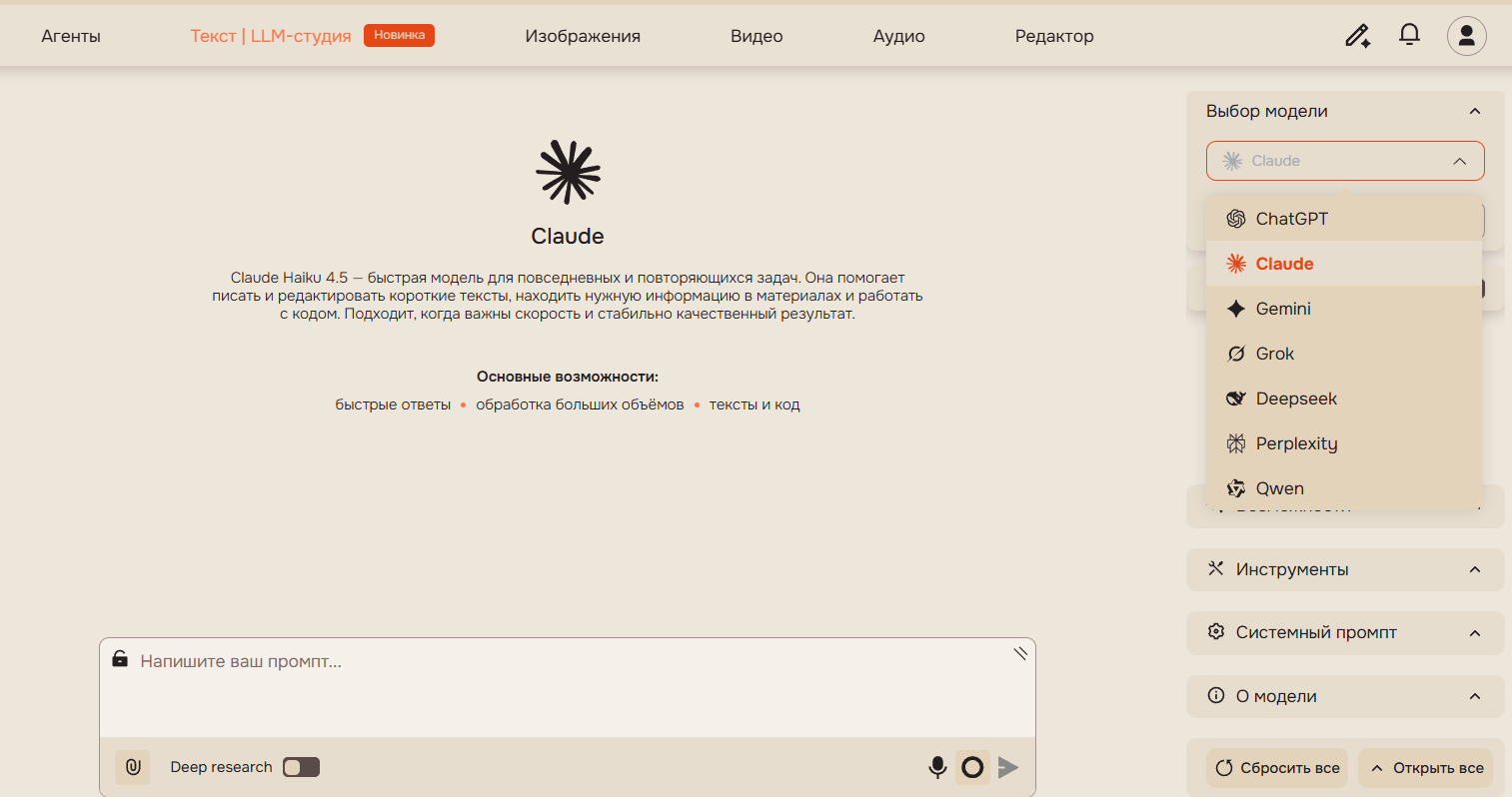Pick Grok in the model list
Viewport: 1512px width, 797px height.
(1343, 354)
